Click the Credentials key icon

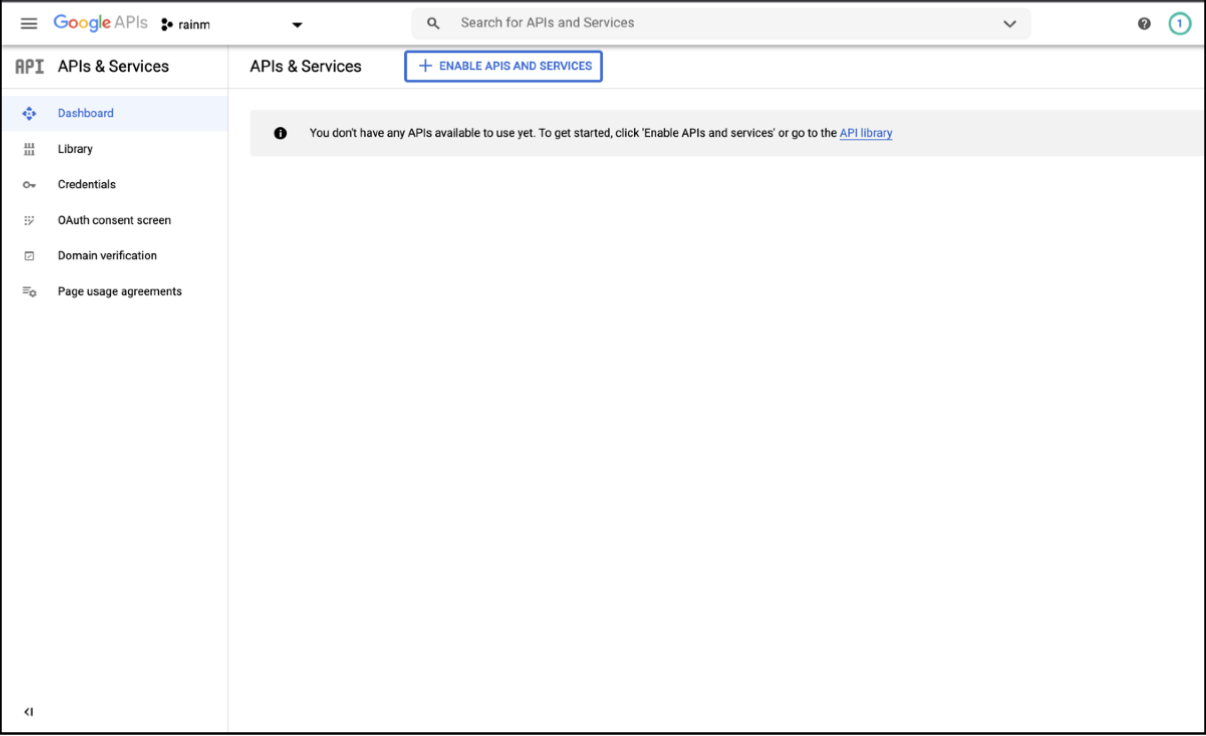pyautogui.click(x=29, y=185)
